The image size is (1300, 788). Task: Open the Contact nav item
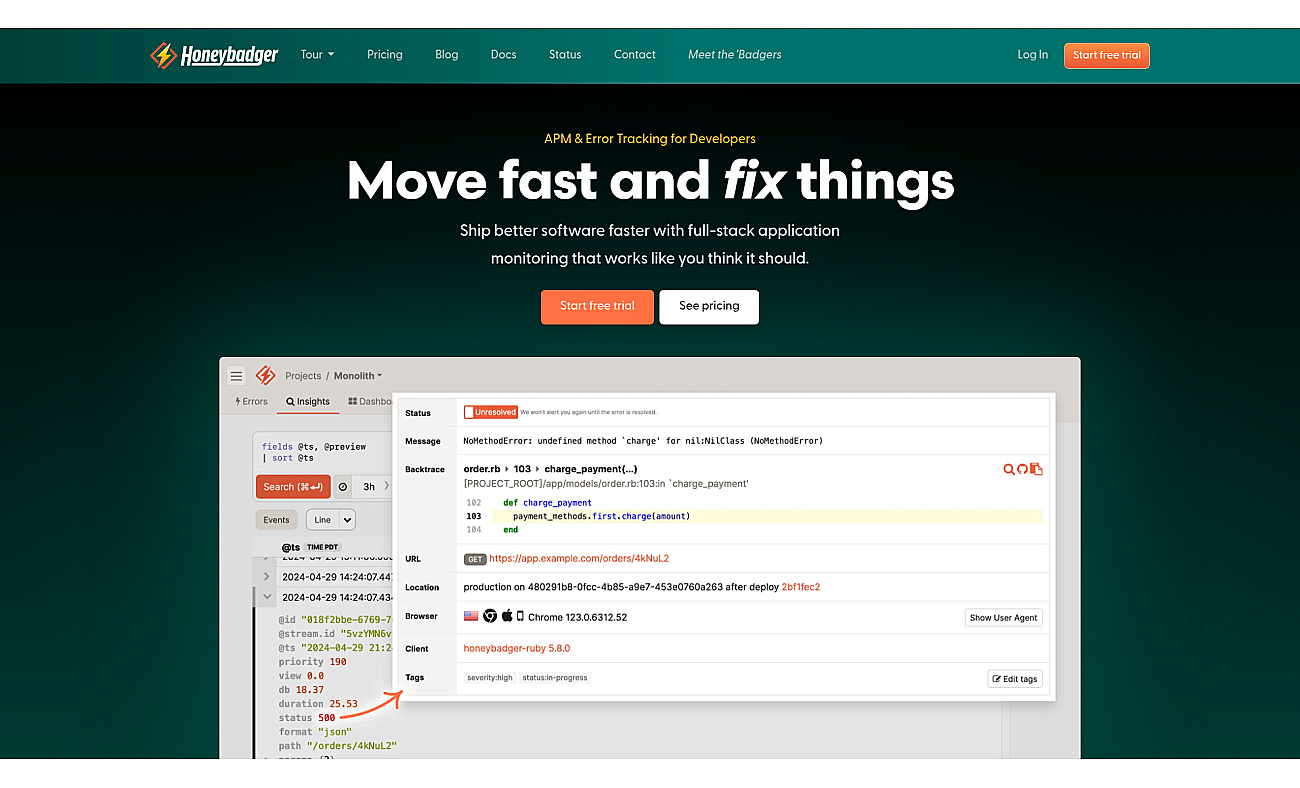pyautogui.click(x=635, y=55)
